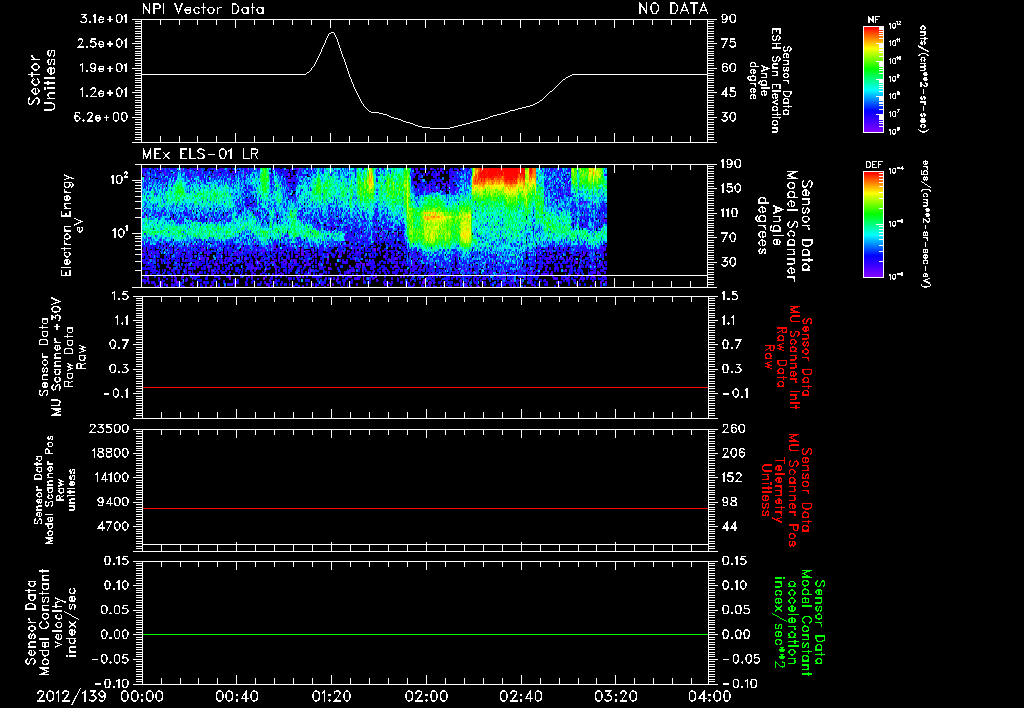
Task: Click the red line in scanner position panel
Action: [x=424, y=508]
